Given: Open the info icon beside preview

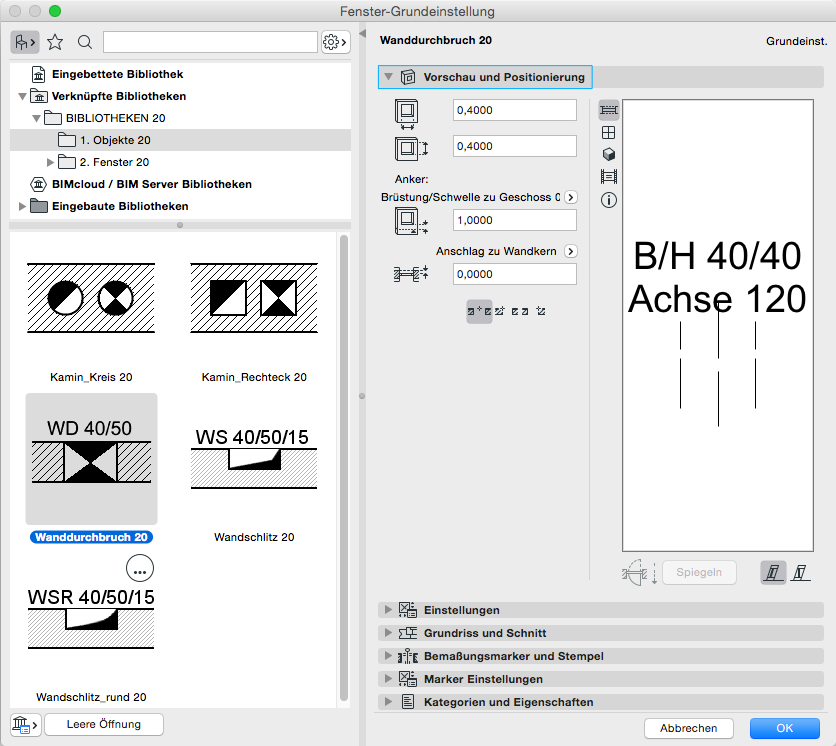Looking at the screenshot, I should coord(608,200).
